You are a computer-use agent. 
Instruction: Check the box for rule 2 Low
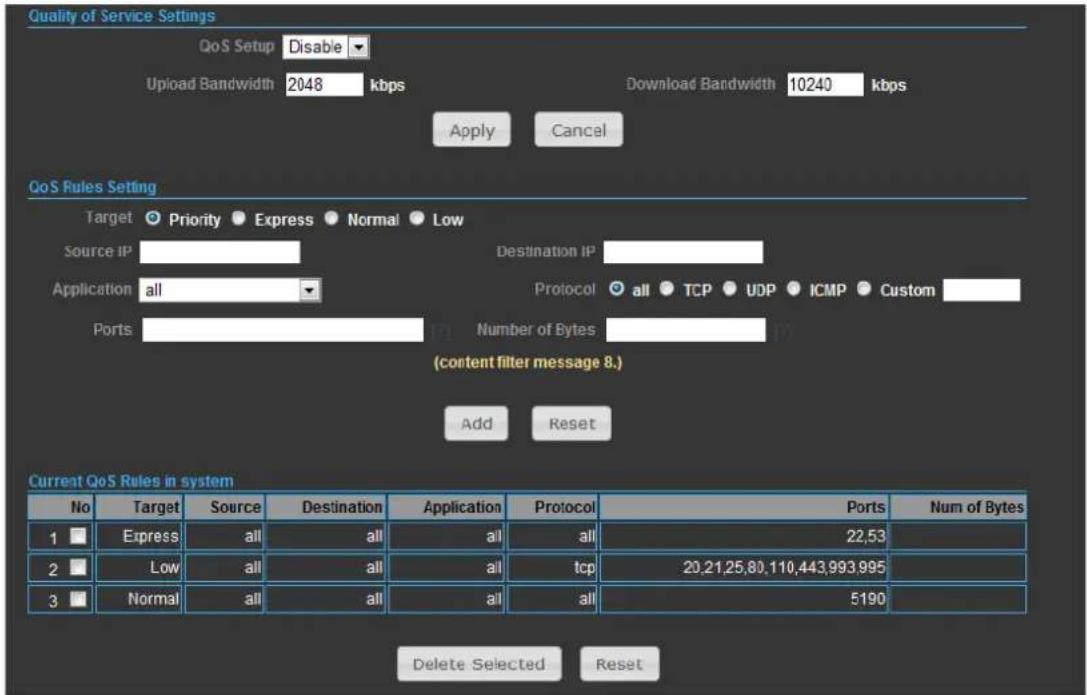(x=78, y=568)
